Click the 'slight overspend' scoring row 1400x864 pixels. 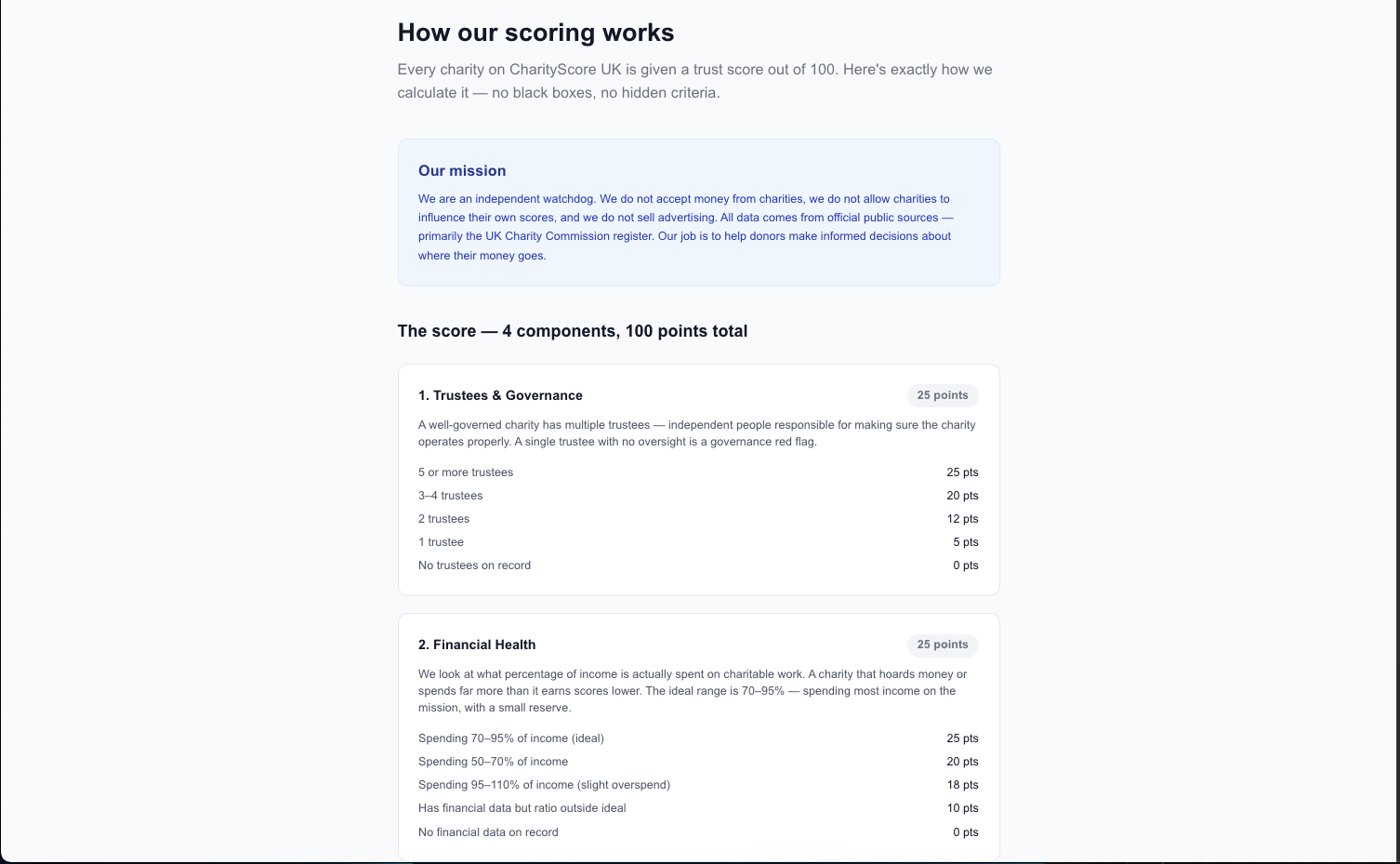click(698, 785)
